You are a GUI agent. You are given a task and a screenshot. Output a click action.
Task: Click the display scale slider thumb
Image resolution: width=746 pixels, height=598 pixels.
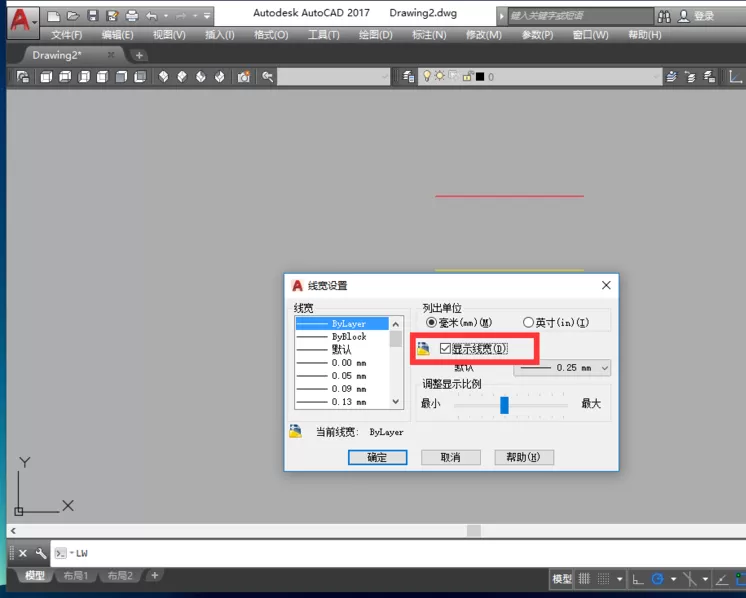pyautogui.click(x=504, y=405)
